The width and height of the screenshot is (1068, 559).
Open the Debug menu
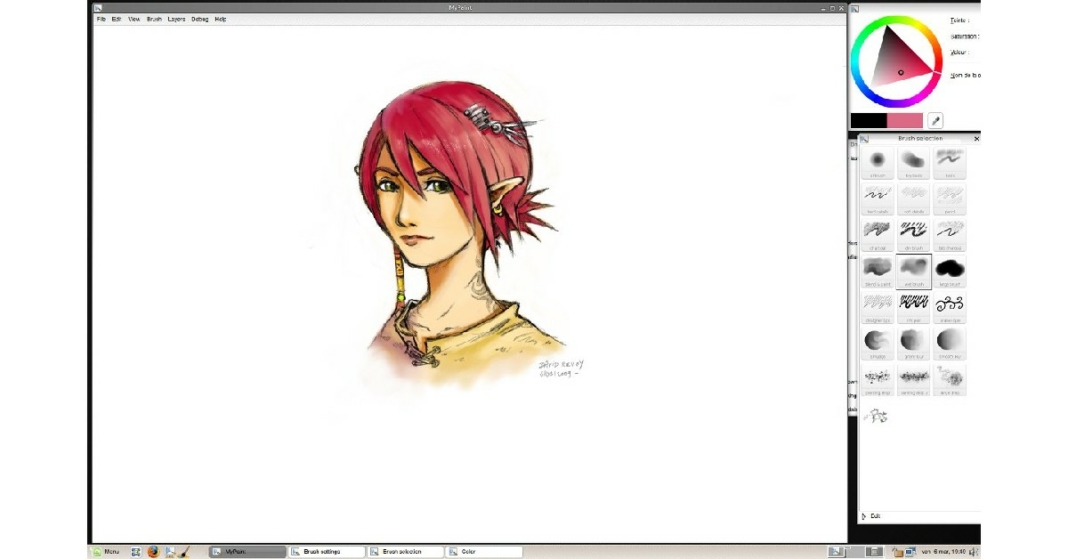[x=200, y=19]
